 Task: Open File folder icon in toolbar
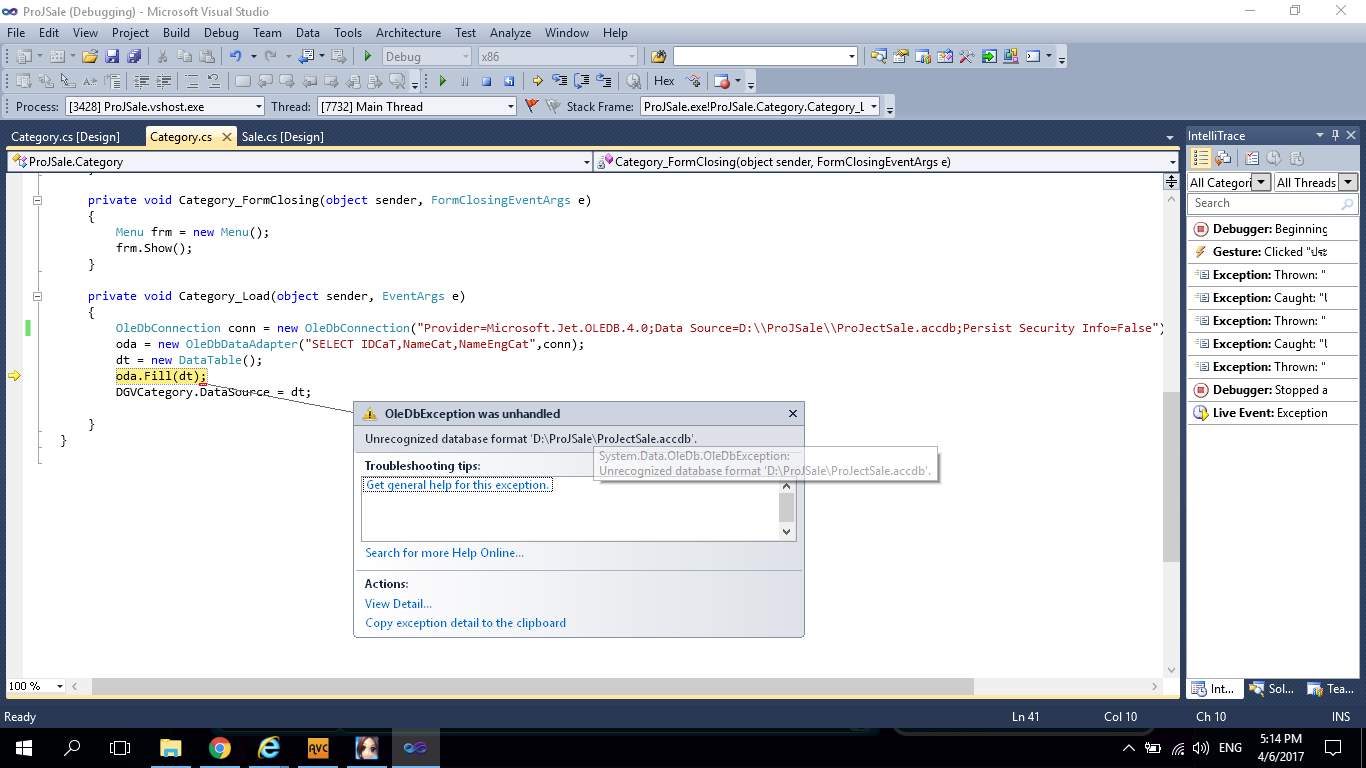(90, 56)
